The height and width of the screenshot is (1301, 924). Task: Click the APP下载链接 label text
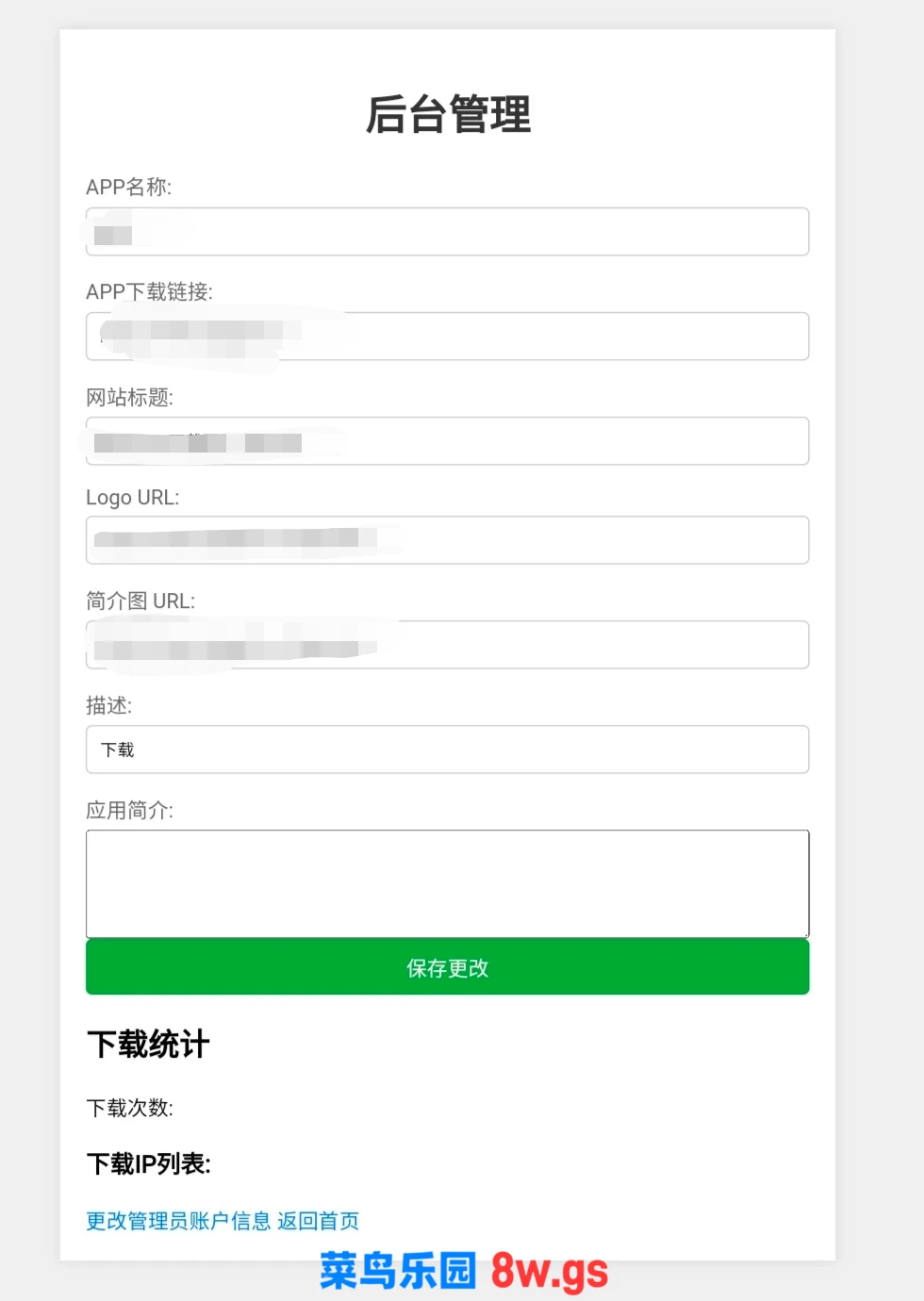pyautogui.click(x=149, y=292)
